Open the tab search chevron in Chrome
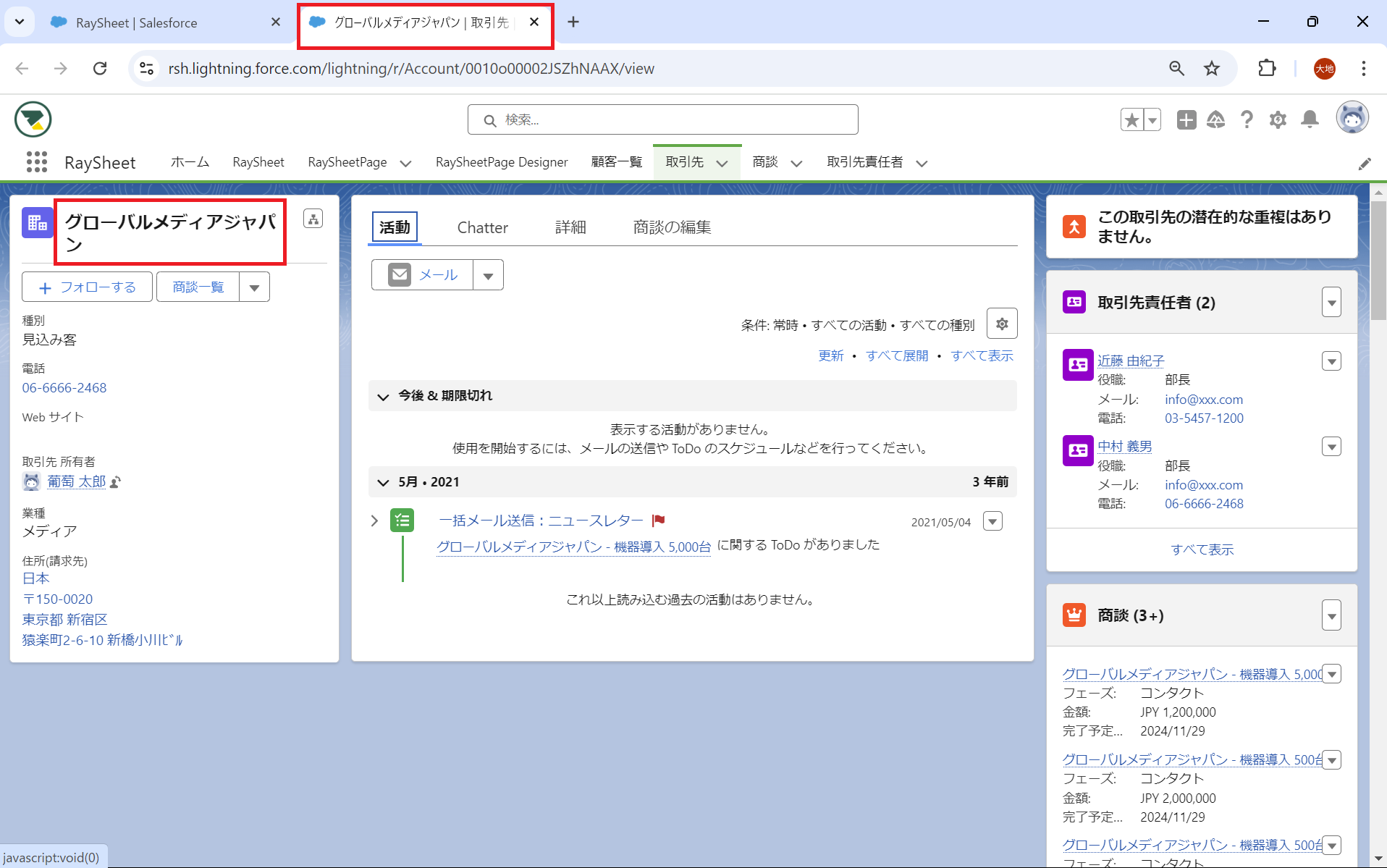This screenshot has height=868, width=1387. pyautogui.click(x=20, y=22)
